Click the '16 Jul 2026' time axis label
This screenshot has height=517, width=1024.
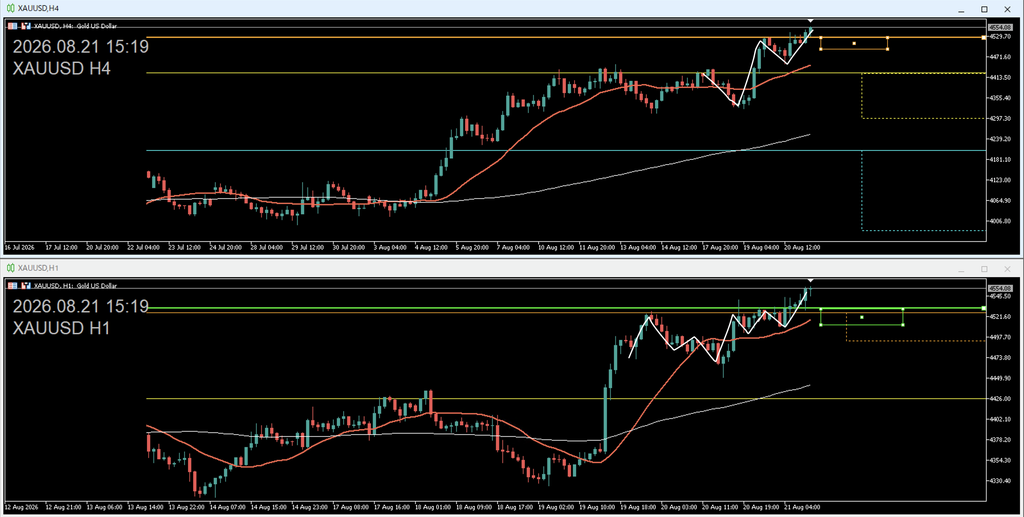click(x=20, y=247)
